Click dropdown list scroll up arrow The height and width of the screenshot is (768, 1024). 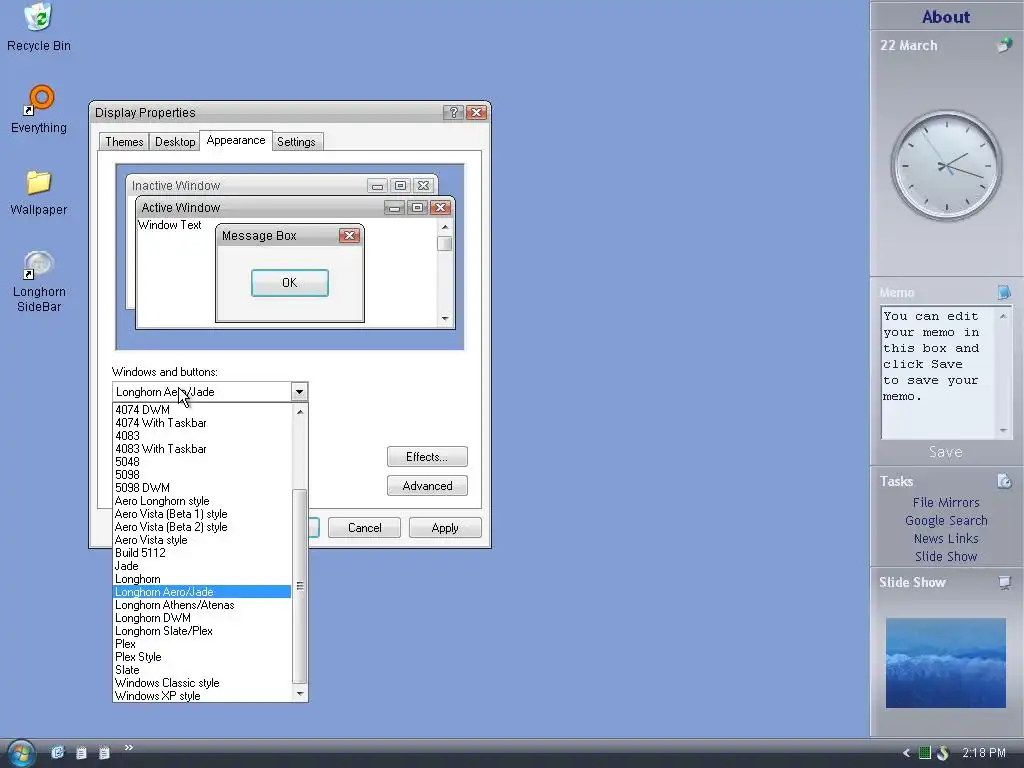click(300, 411)
